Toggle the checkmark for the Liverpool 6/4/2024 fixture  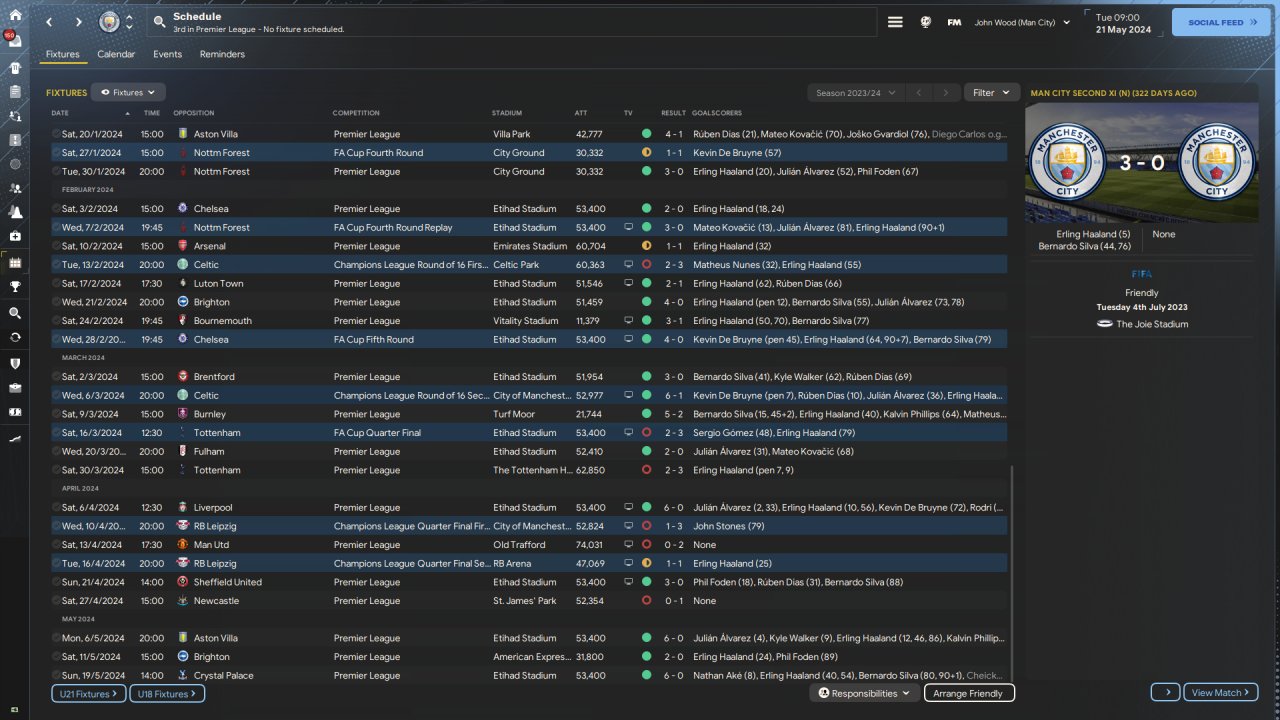56,508
